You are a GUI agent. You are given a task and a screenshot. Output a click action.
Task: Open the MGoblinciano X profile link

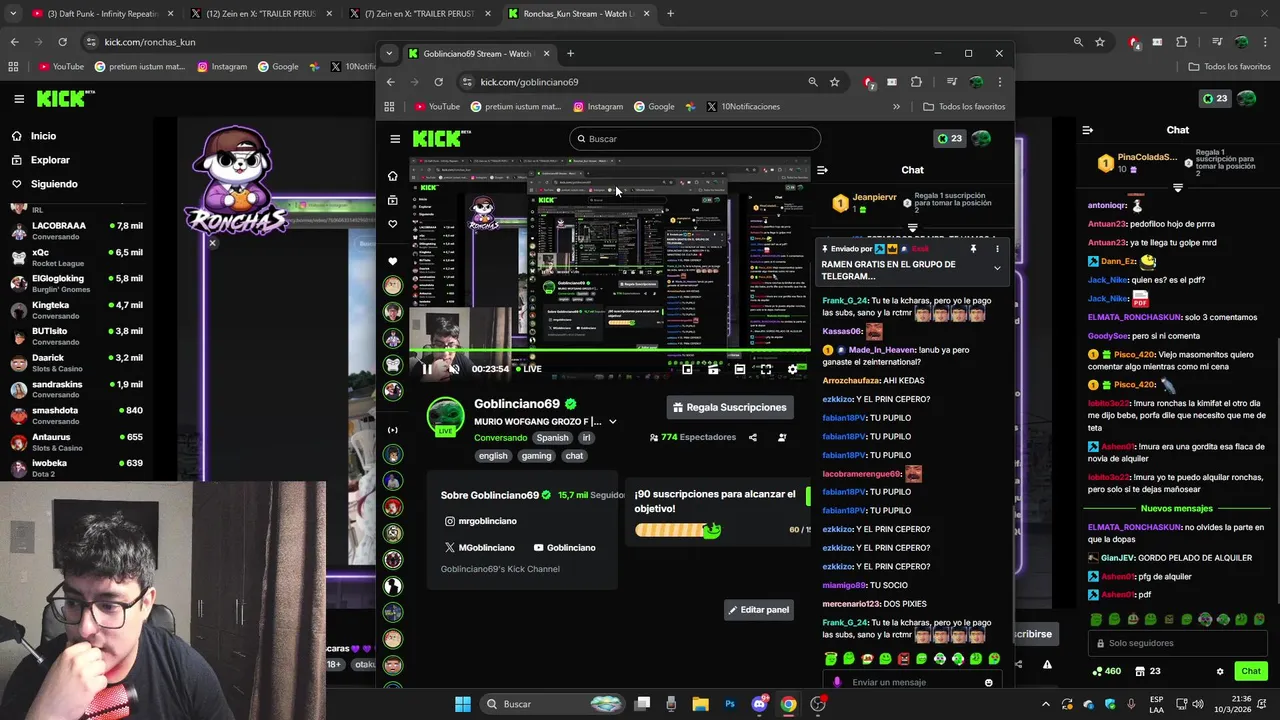click(480, 548)
